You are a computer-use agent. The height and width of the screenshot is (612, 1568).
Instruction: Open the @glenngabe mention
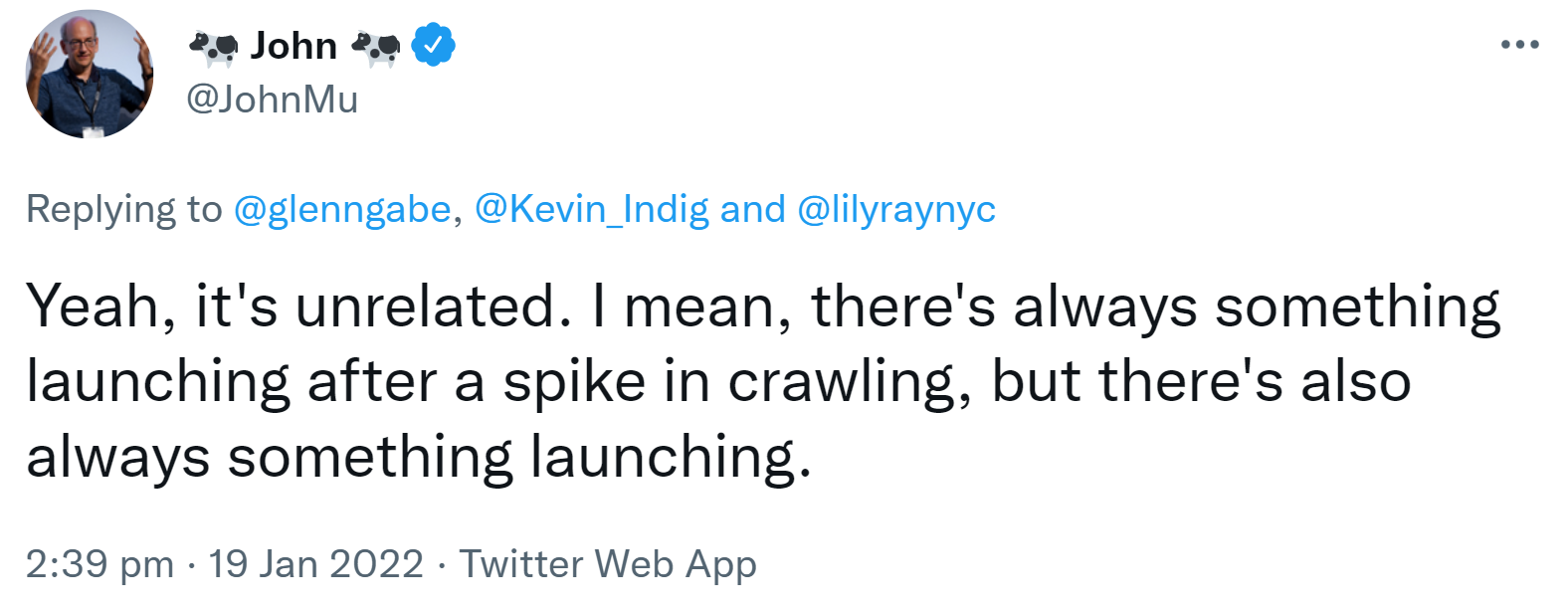(x=341, y=209)
